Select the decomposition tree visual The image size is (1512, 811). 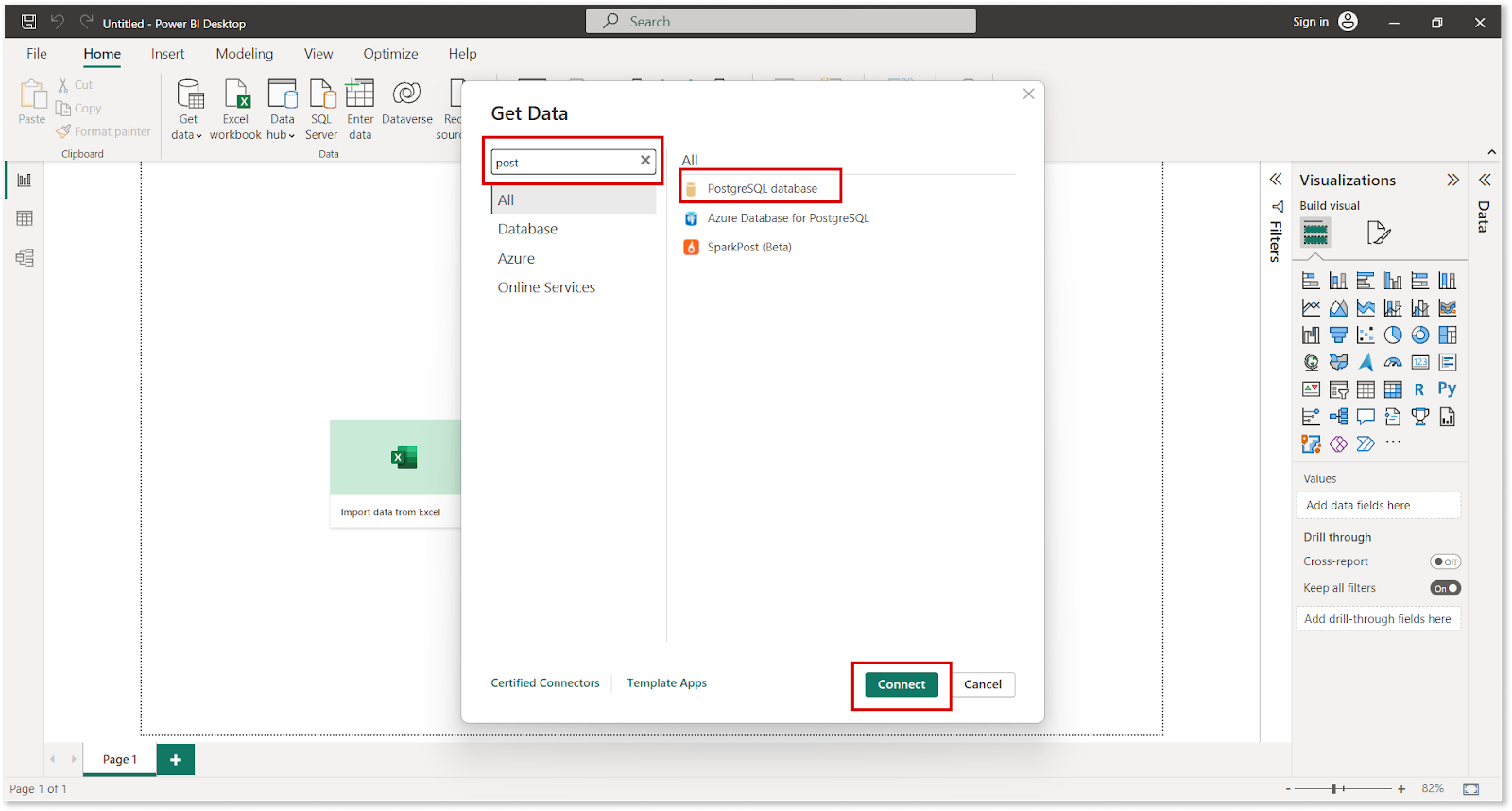(1338, 417)
